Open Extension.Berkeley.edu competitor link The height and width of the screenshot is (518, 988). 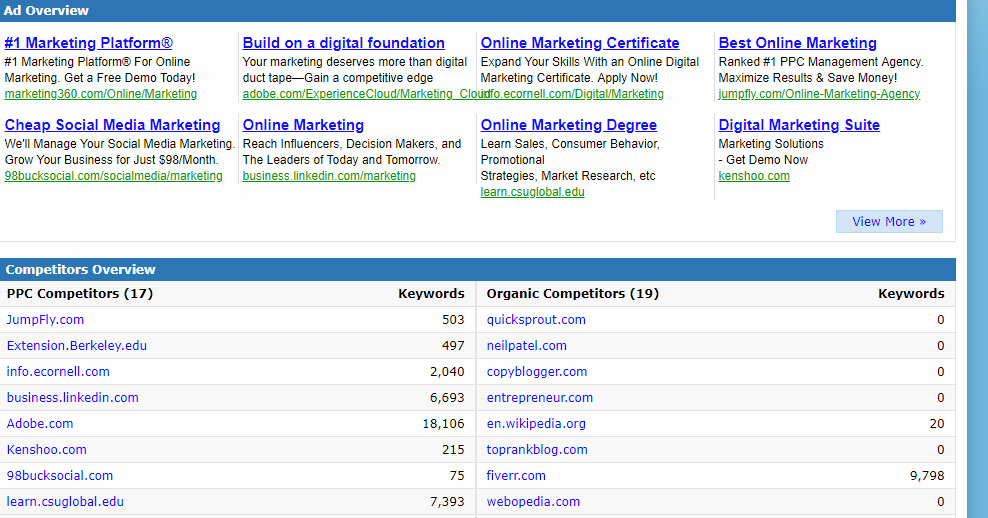pyautogui.click(x=77, y=346)
